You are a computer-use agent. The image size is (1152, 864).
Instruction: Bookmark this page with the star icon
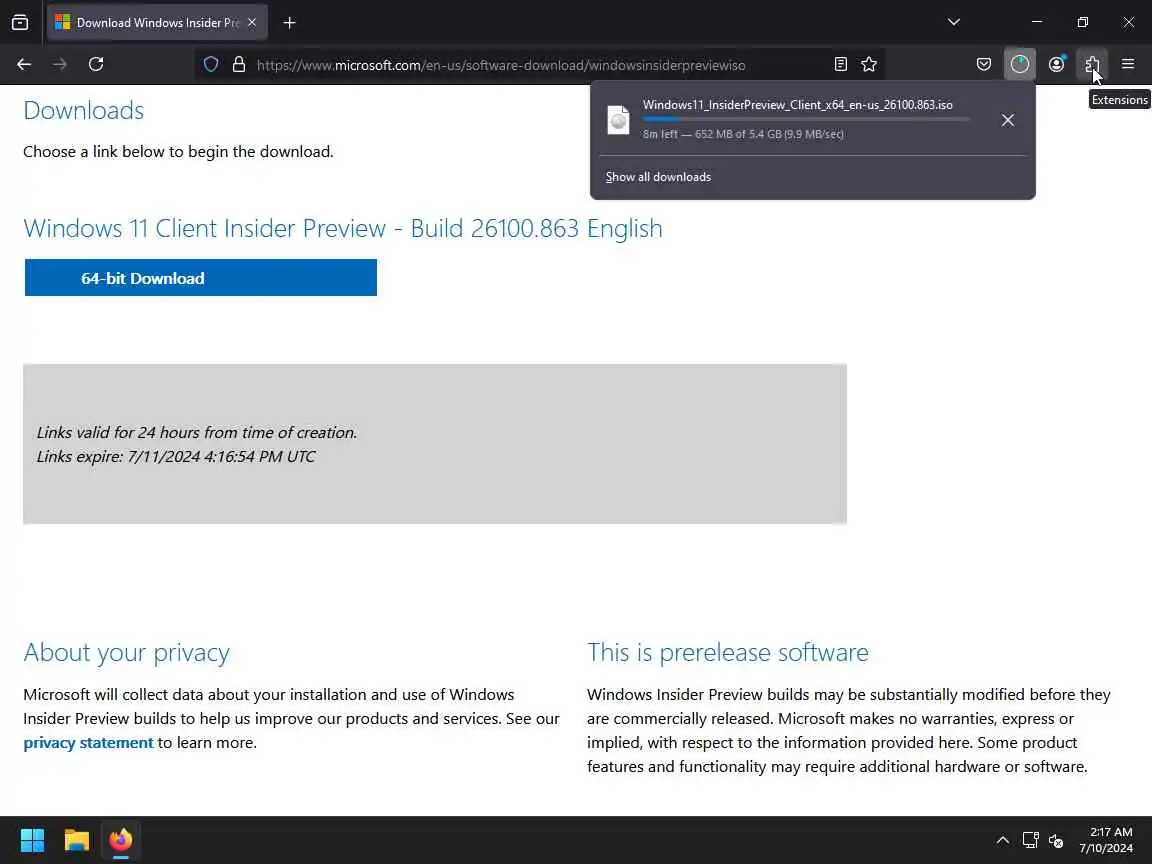pos(869,65)
